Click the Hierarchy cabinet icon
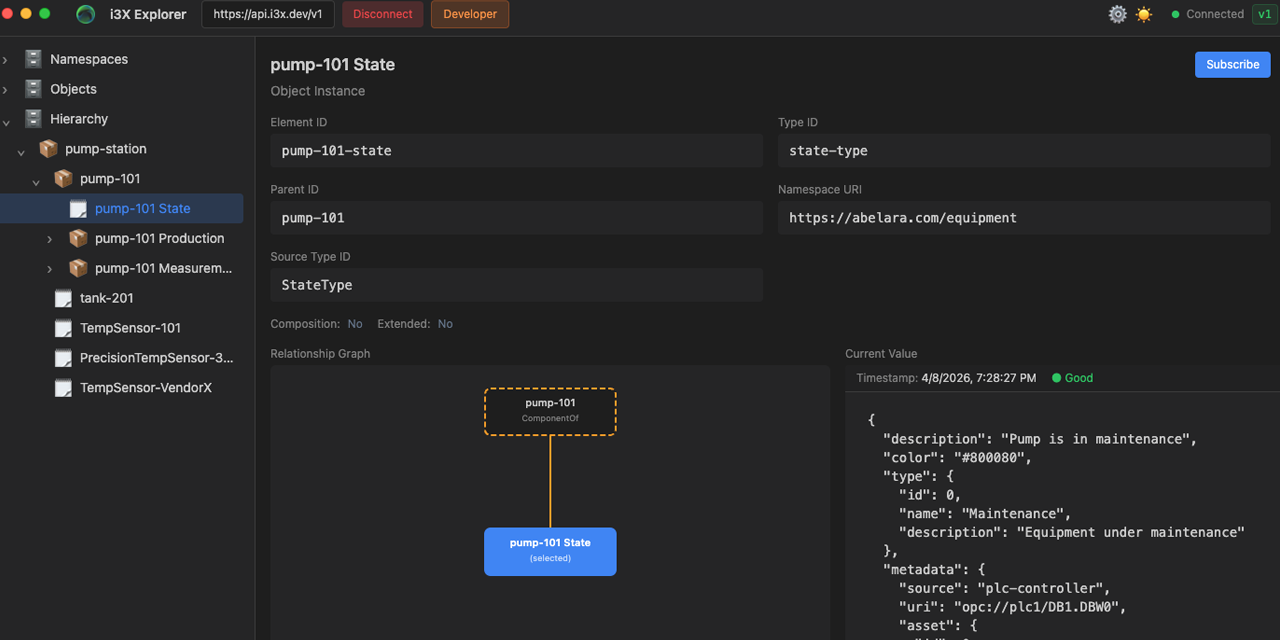This screenshot has height=640, width=1280. click(x=34, y=119)
